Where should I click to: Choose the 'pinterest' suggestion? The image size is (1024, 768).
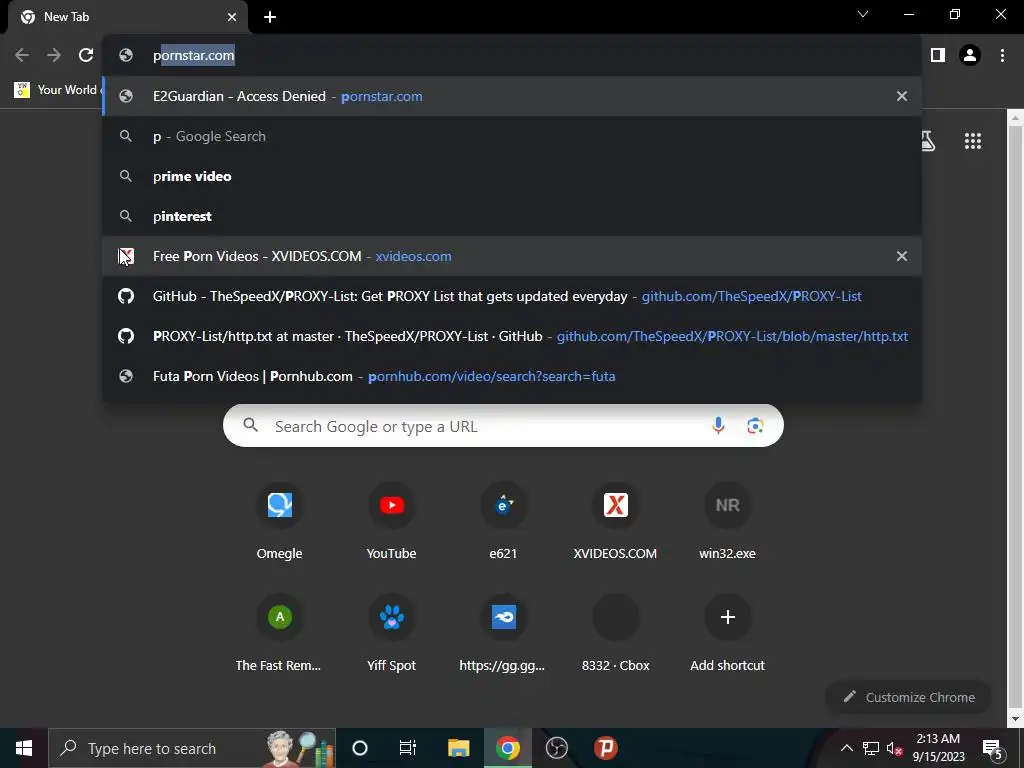(x=512, y=216)
